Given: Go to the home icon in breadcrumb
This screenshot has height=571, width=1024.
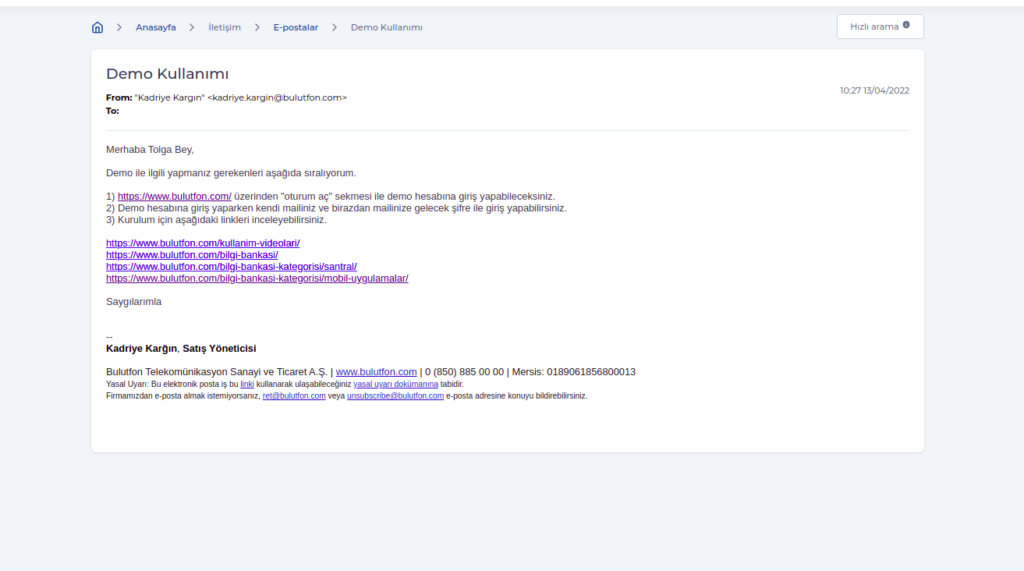Looking at the screenshot, I should pos(97,27).
